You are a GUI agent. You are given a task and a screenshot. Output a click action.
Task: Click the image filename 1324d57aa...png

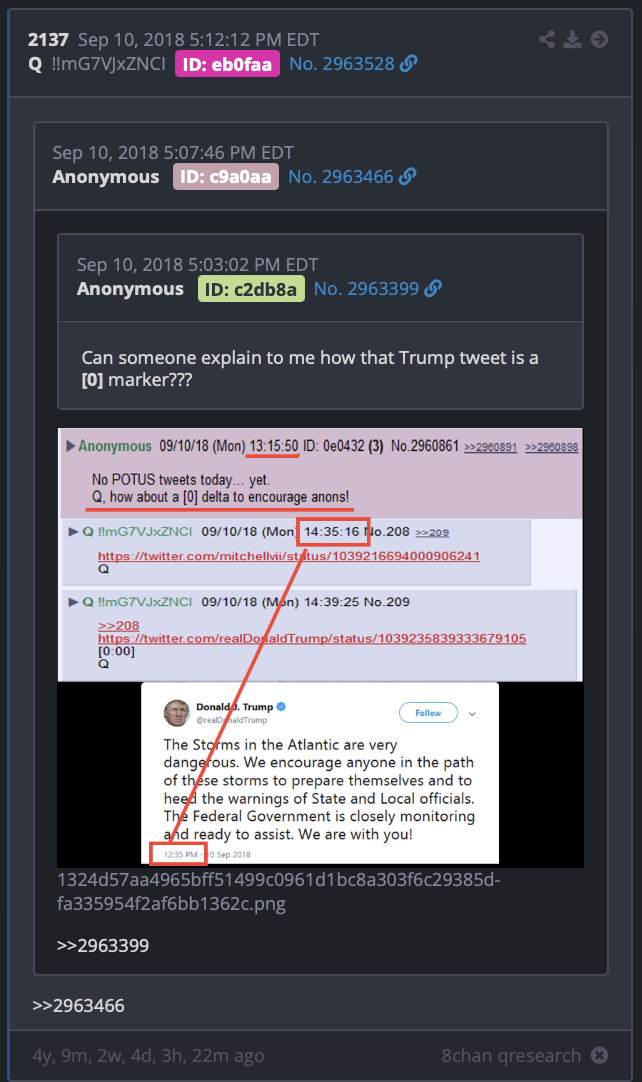click(x=278, y=892)
